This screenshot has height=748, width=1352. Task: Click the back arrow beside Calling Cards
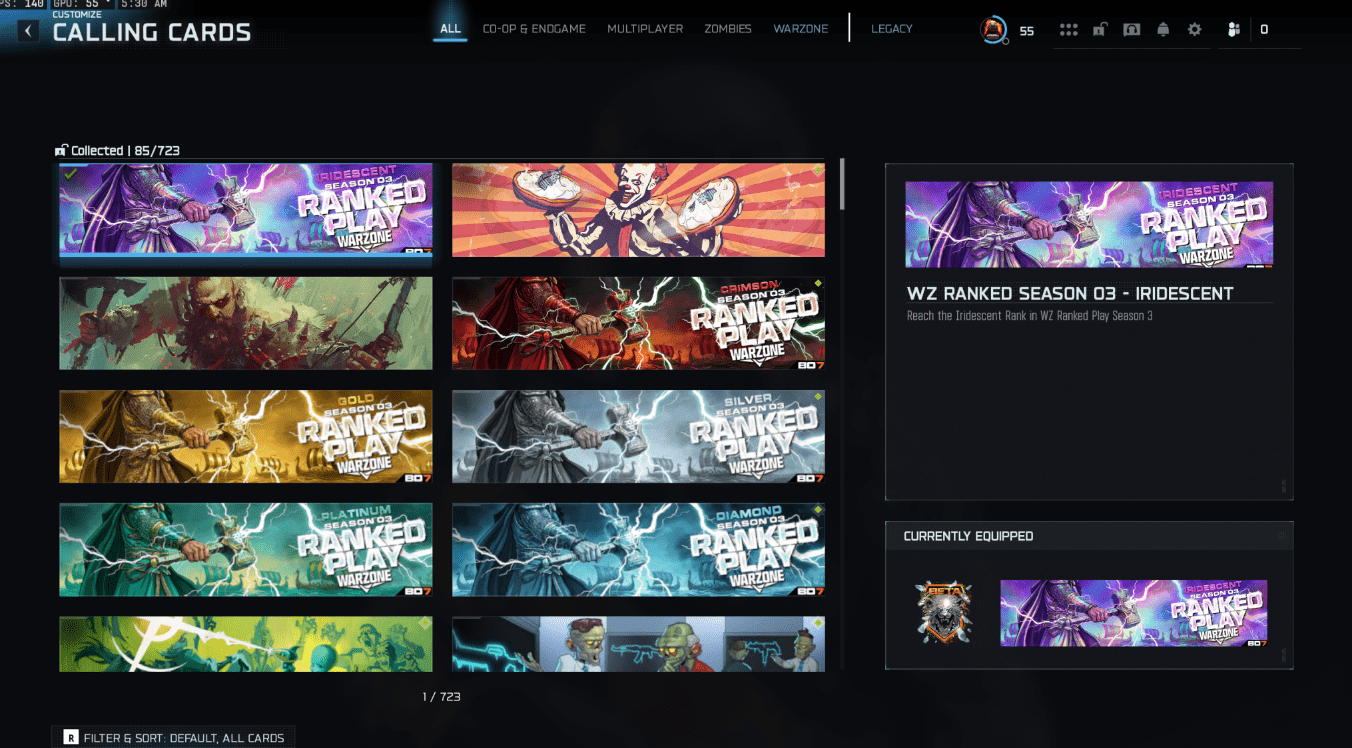[x=28, y=31]
